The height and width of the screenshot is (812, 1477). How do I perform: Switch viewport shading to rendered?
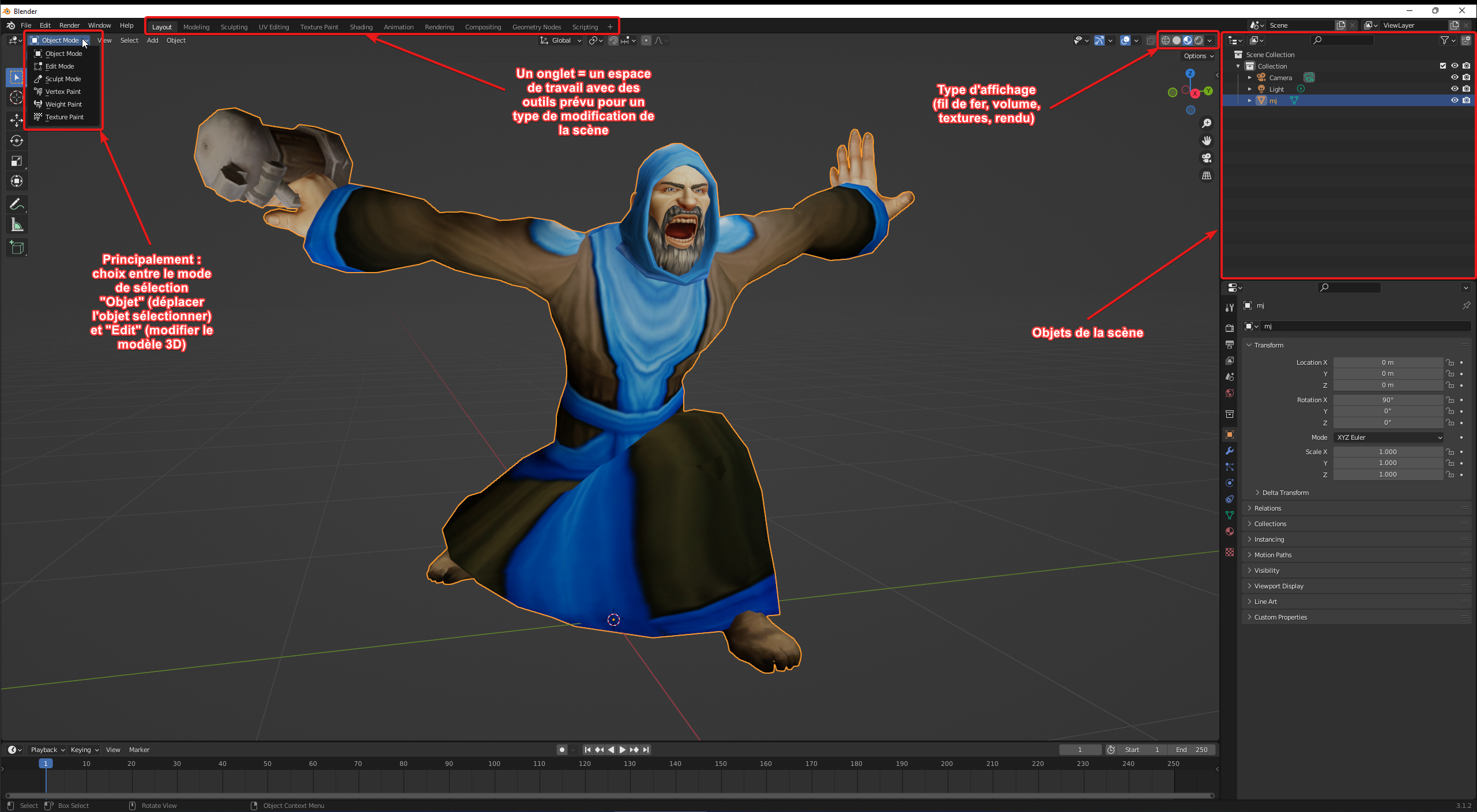pyautogui.click(x=1199, y=40)
